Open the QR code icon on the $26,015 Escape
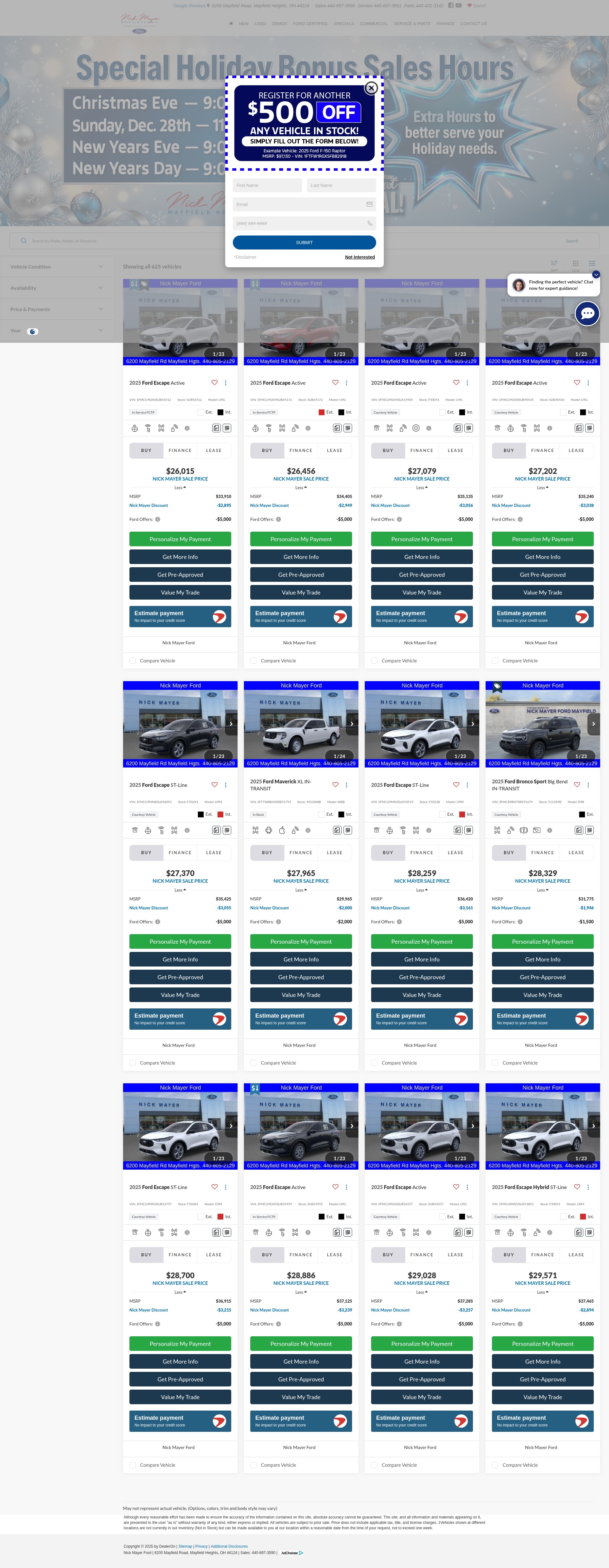The height and width of the screenshot is (1568, 609). 227,429
